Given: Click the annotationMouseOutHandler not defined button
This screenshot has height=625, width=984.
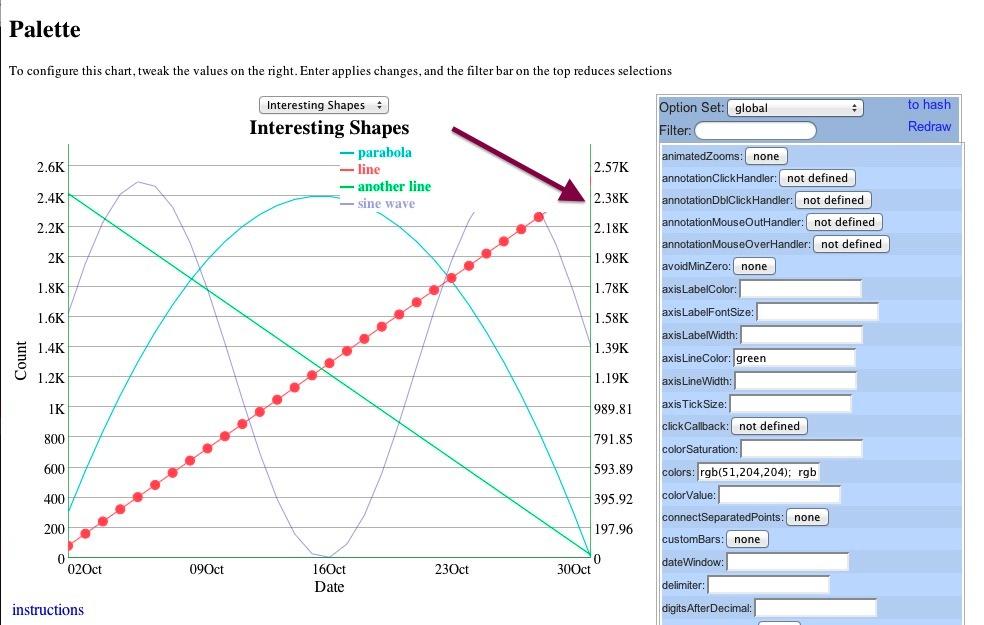Looking at the screenshot, I should (844, 222).
